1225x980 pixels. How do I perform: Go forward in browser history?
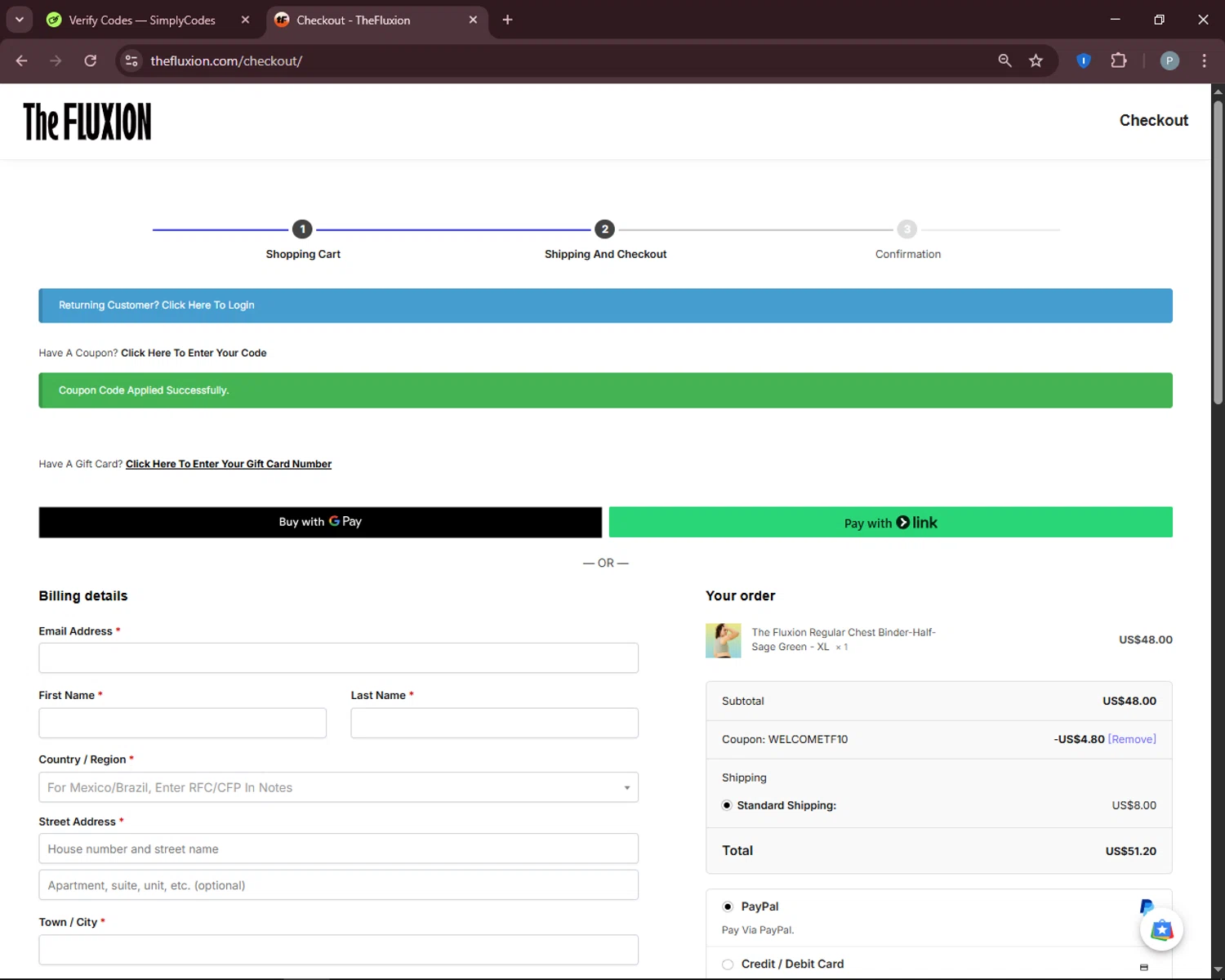[56, 60]
